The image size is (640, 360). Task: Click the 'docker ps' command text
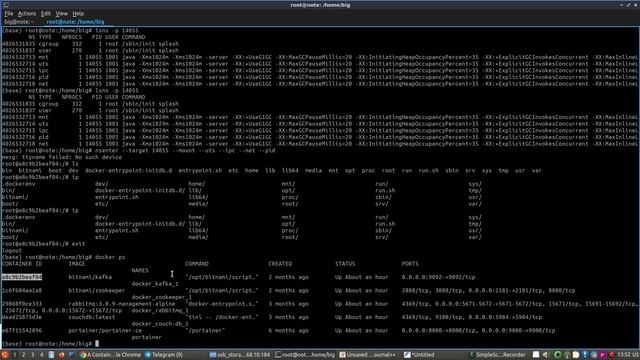[110, 257]
